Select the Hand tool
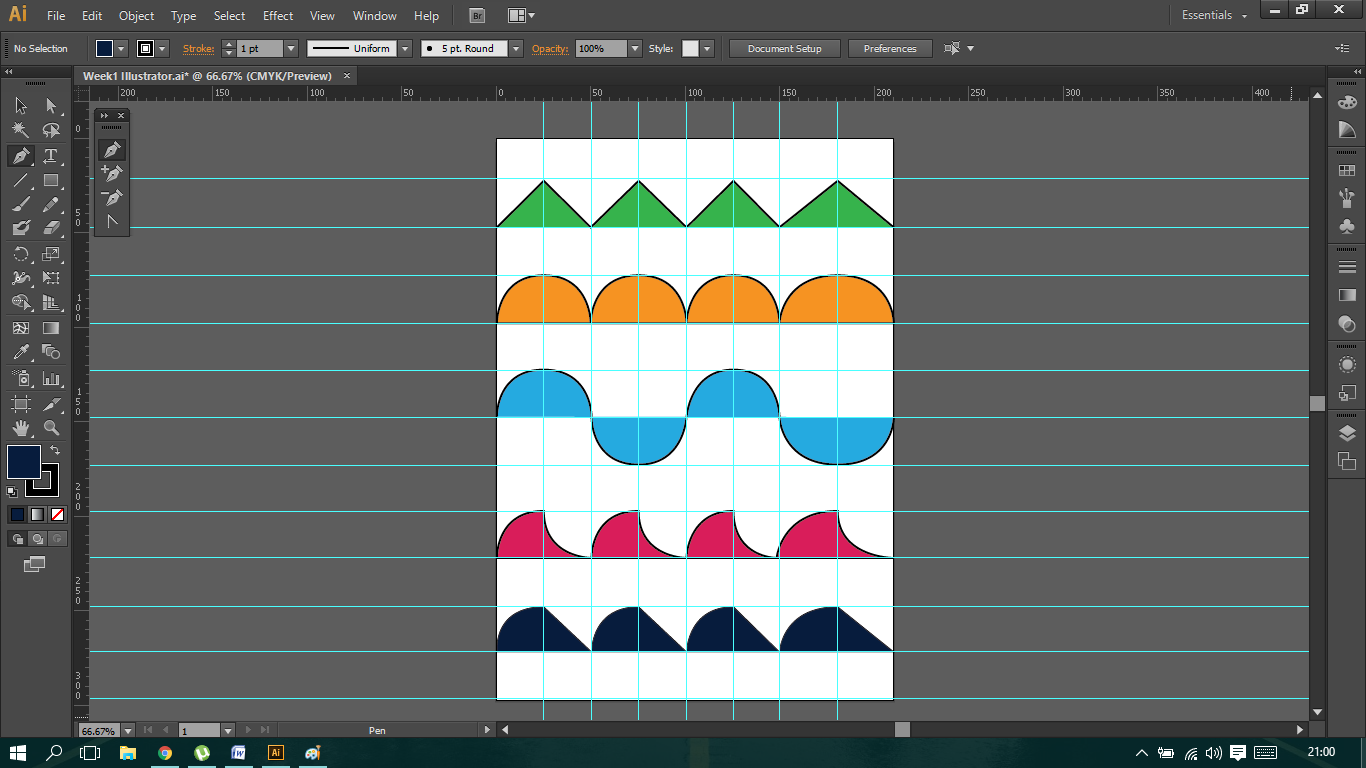The image size is (1366, 768). [x=20, y=428]
